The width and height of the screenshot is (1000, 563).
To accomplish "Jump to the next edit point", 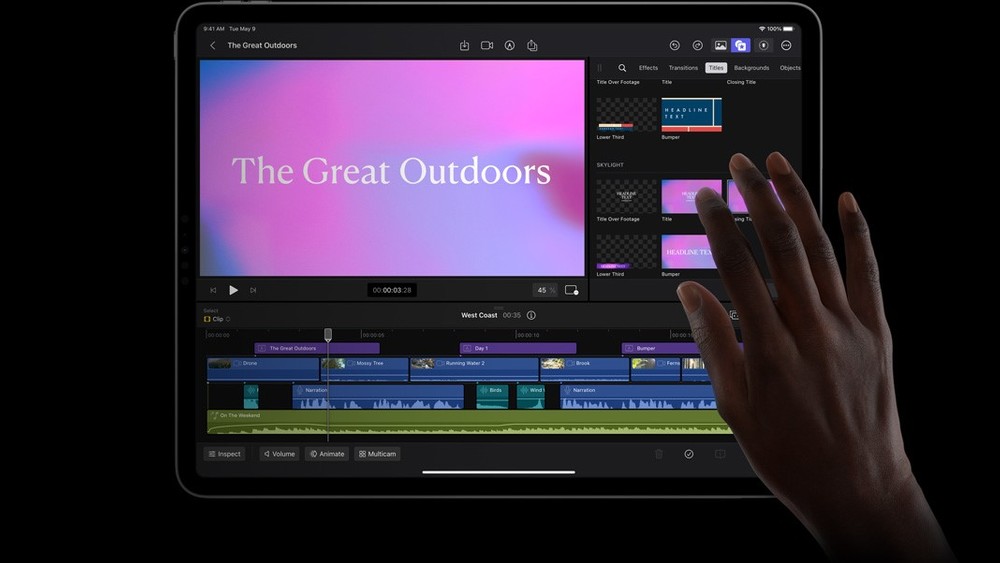I will [253, 290].
